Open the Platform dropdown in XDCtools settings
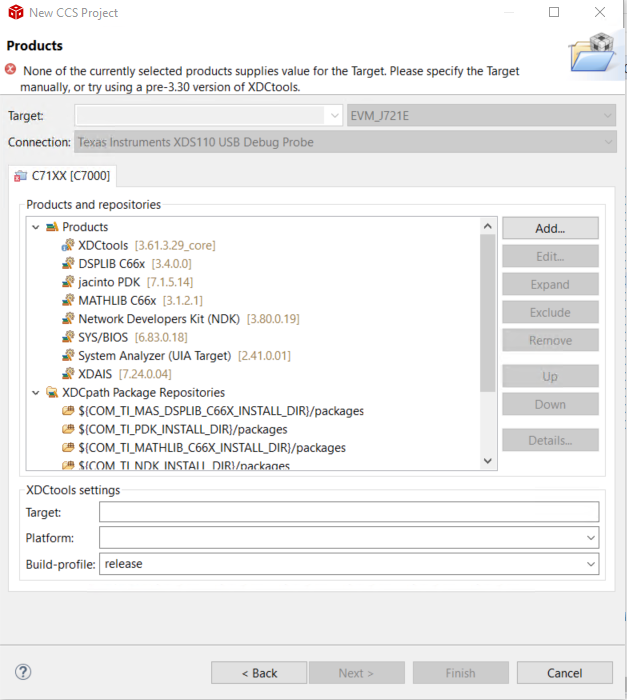 click(x=590, y=538)
